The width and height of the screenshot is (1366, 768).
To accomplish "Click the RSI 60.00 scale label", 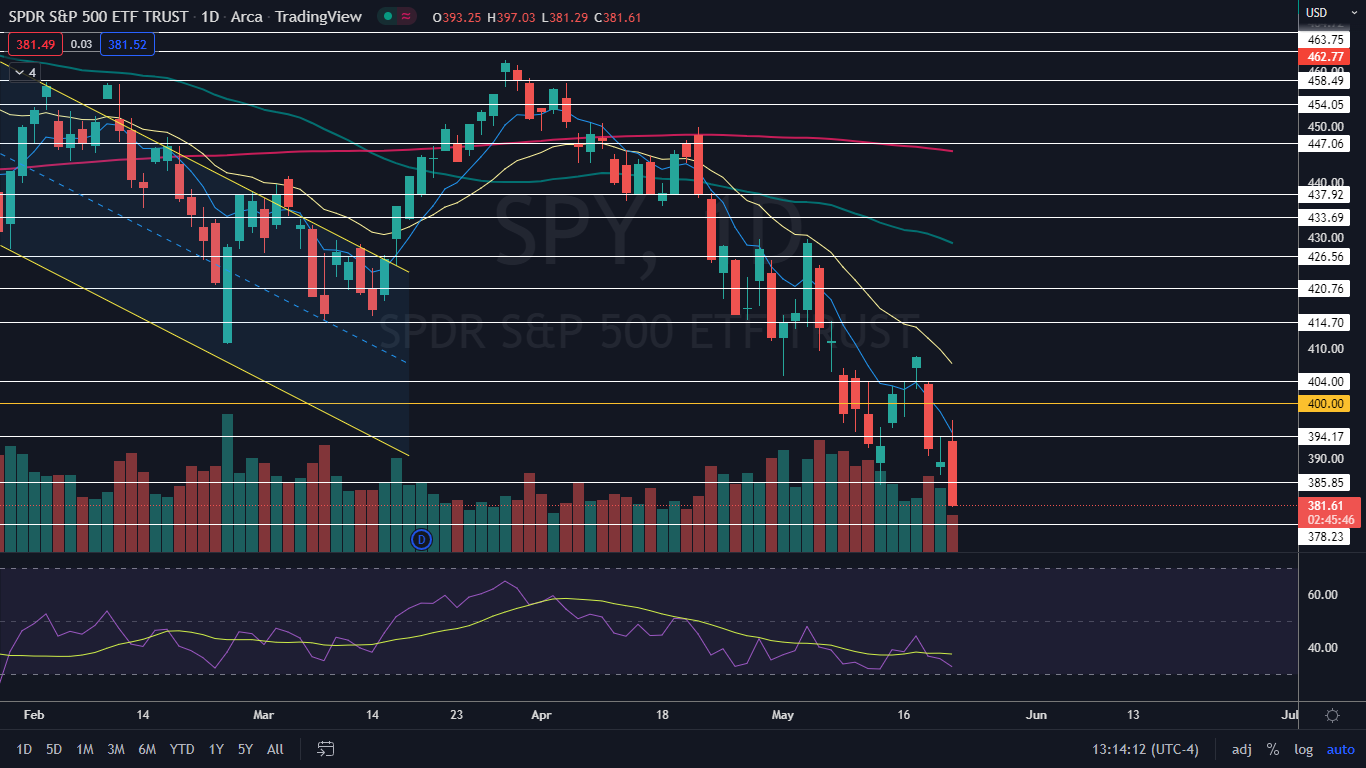I will pyautogui.click(x=1322, y=595).
